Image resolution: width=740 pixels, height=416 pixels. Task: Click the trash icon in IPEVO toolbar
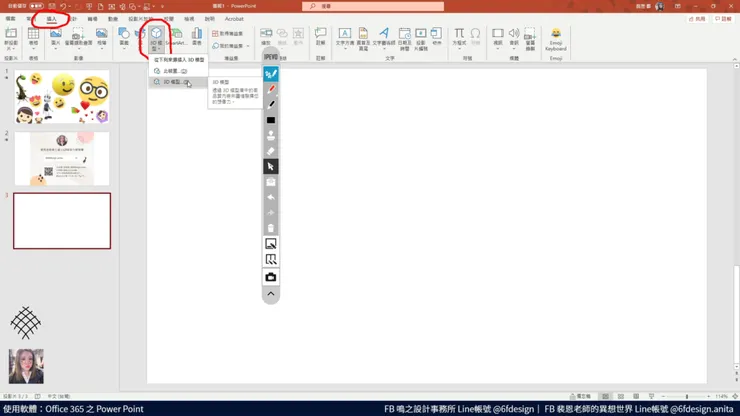pyautogui.click(x=271, y=229)
